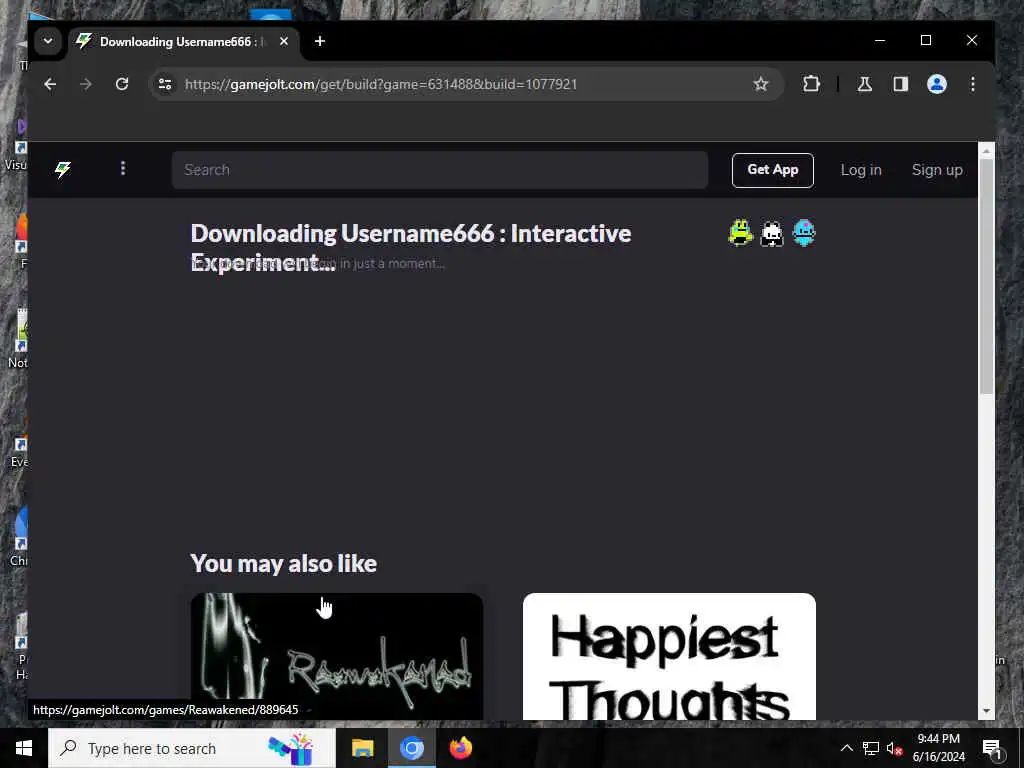Open the Chrome profile avatar
This screenshot has height=768, width=1024.
pos(937,84)
